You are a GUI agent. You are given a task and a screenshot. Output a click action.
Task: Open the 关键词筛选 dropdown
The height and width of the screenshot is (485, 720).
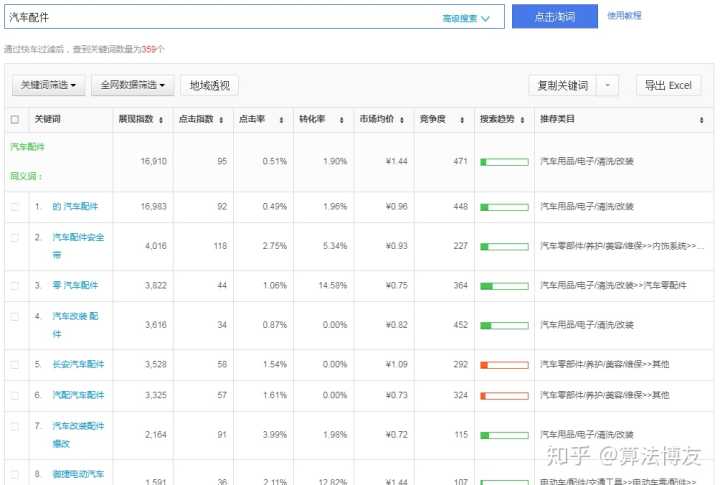pyautogui.click(x=47, y=86)
